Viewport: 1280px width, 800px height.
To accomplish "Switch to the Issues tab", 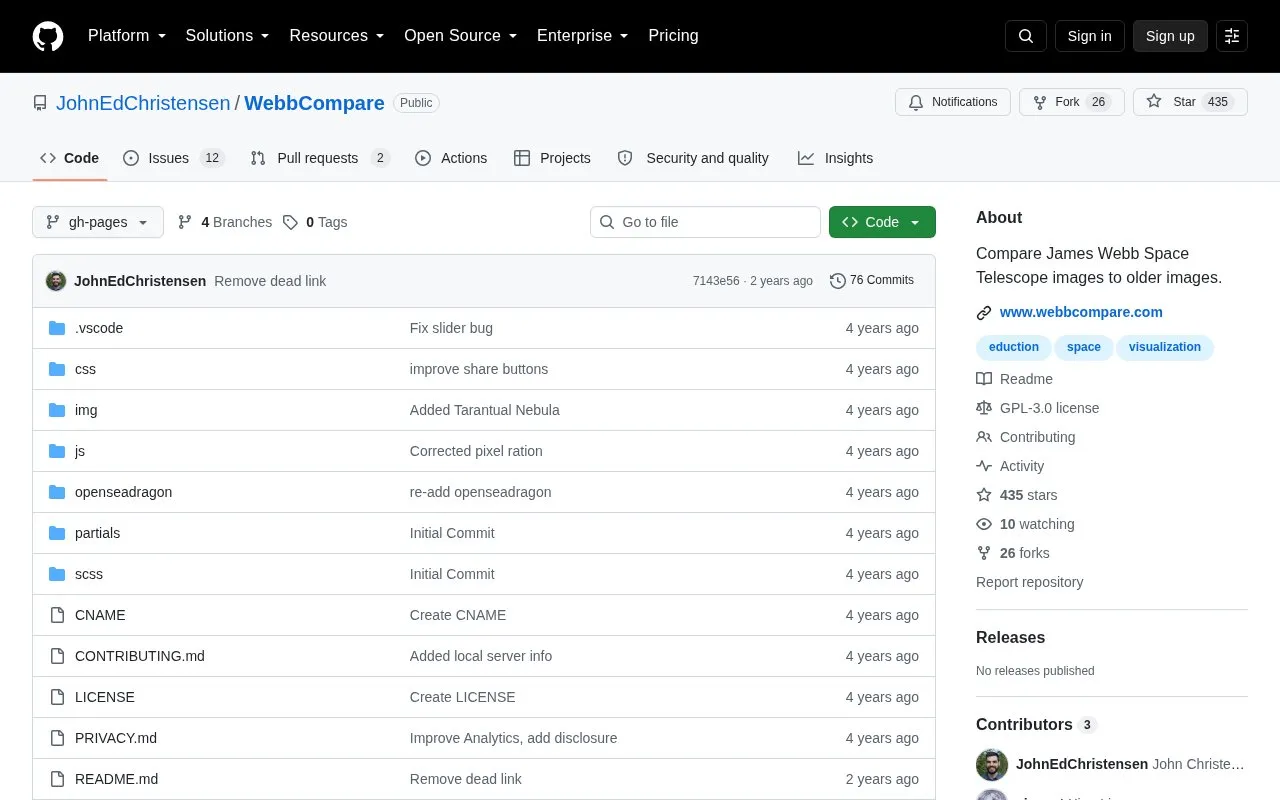I will point(174,158).
